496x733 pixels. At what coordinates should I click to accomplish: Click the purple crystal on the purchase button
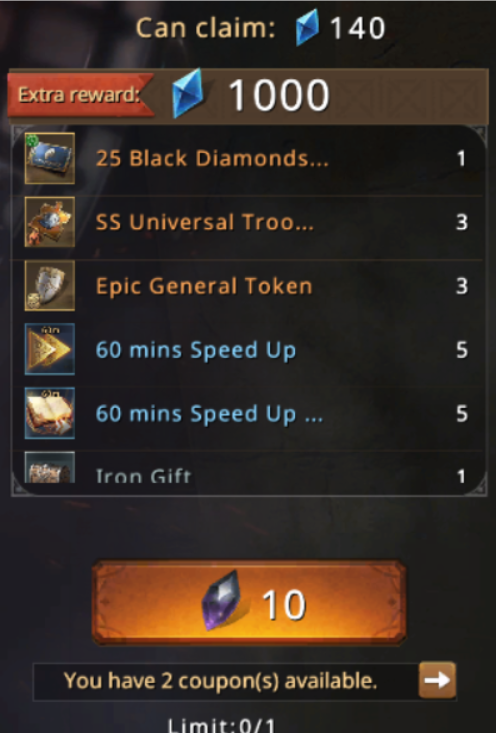click(221, 601)
